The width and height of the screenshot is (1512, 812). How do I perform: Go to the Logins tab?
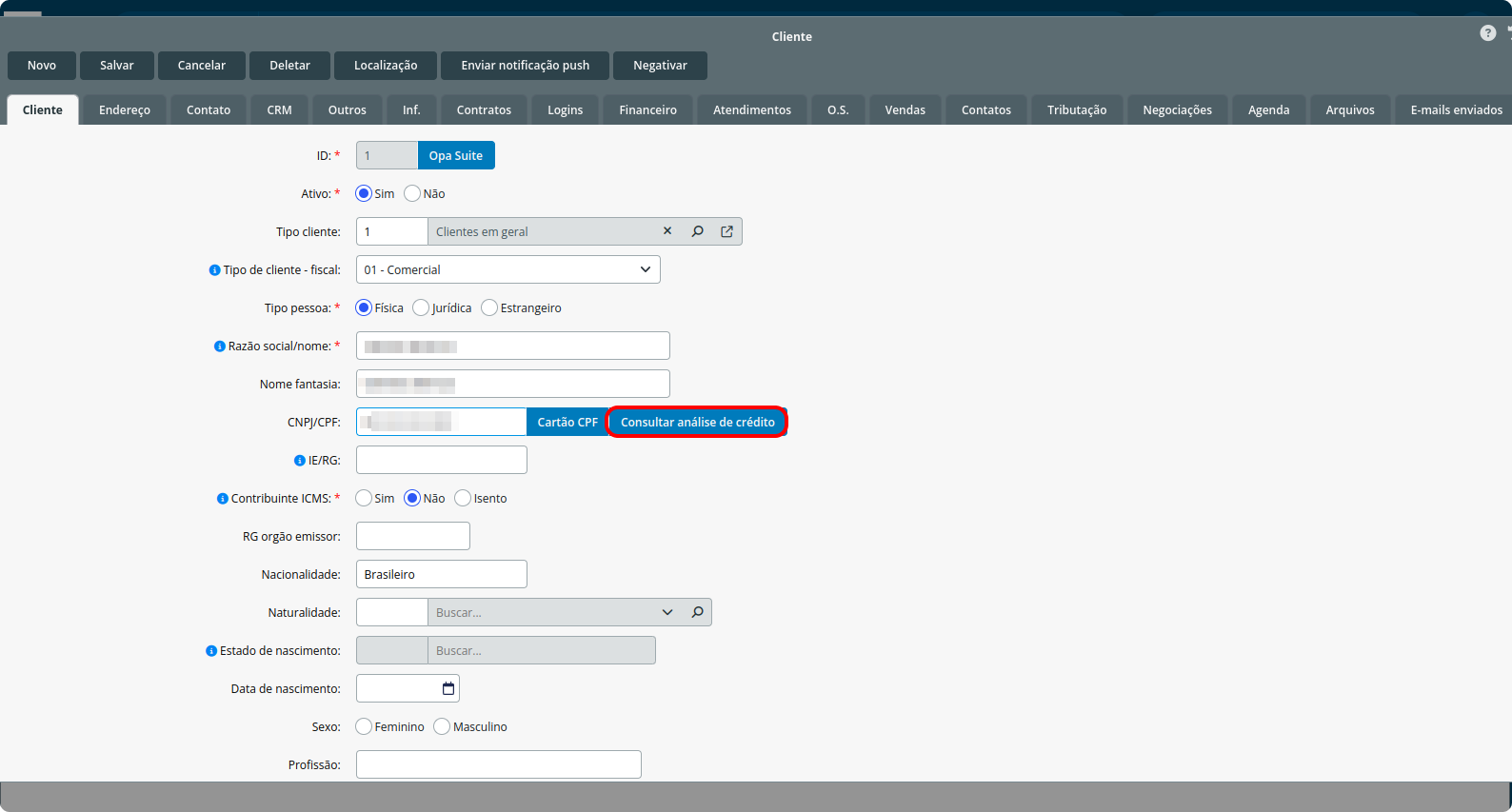565,109
